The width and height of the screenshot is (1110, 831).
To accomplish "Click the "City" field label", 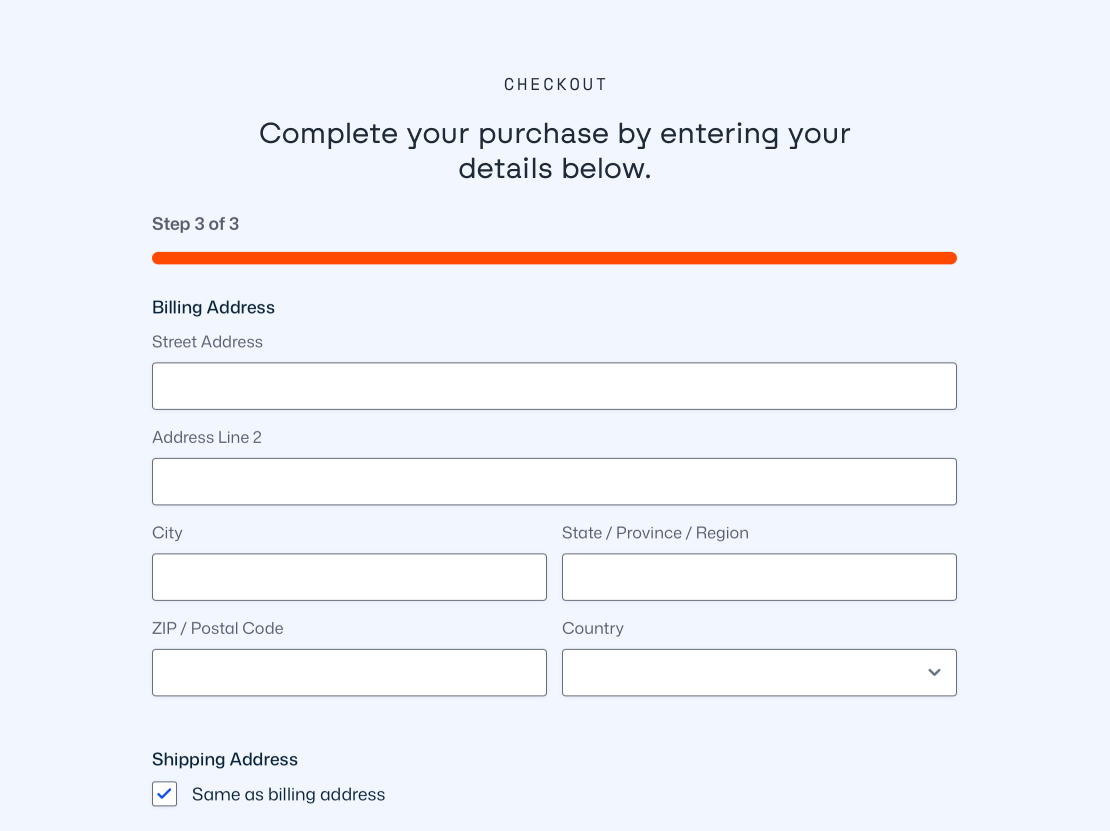I will click(167, 533).
